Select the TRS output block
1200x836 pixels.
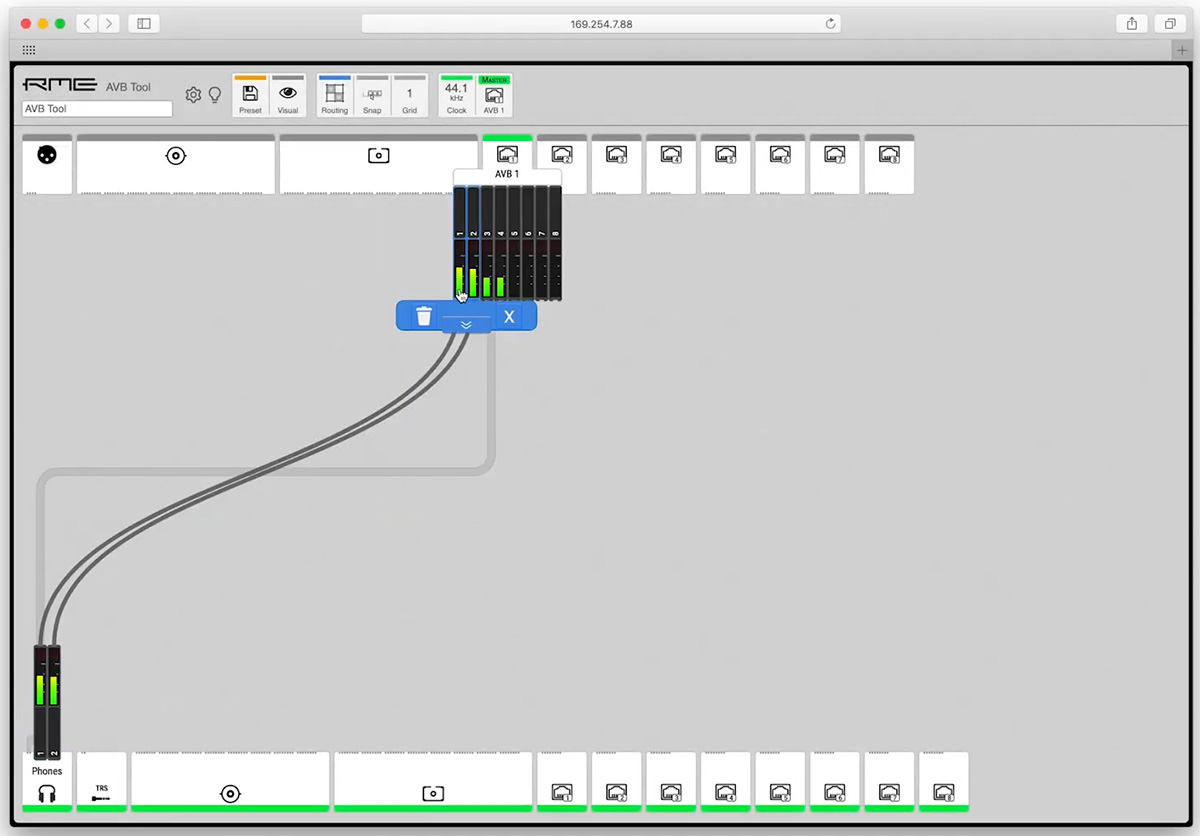[x=102, y=781]
